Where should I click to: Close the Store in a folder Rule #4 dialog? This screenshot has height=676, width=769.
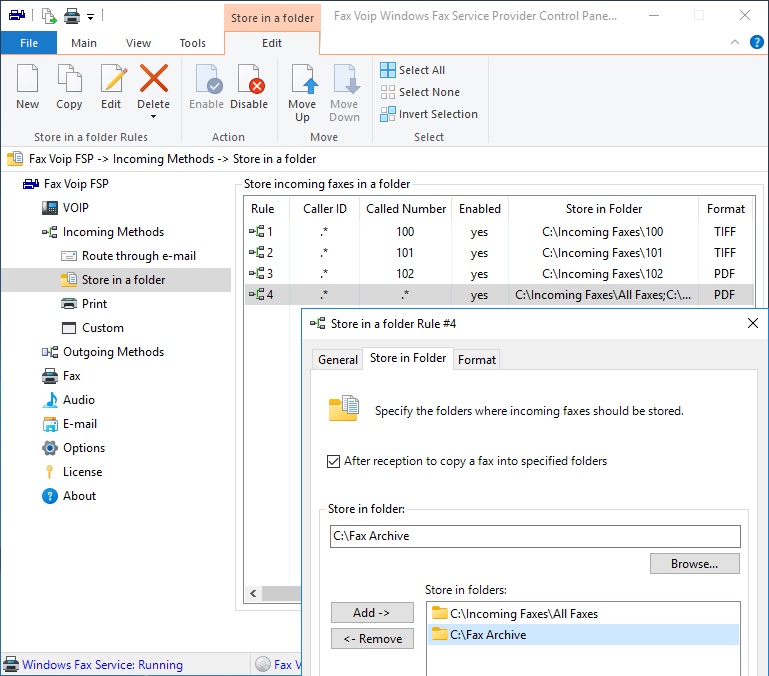coord(753,323)
